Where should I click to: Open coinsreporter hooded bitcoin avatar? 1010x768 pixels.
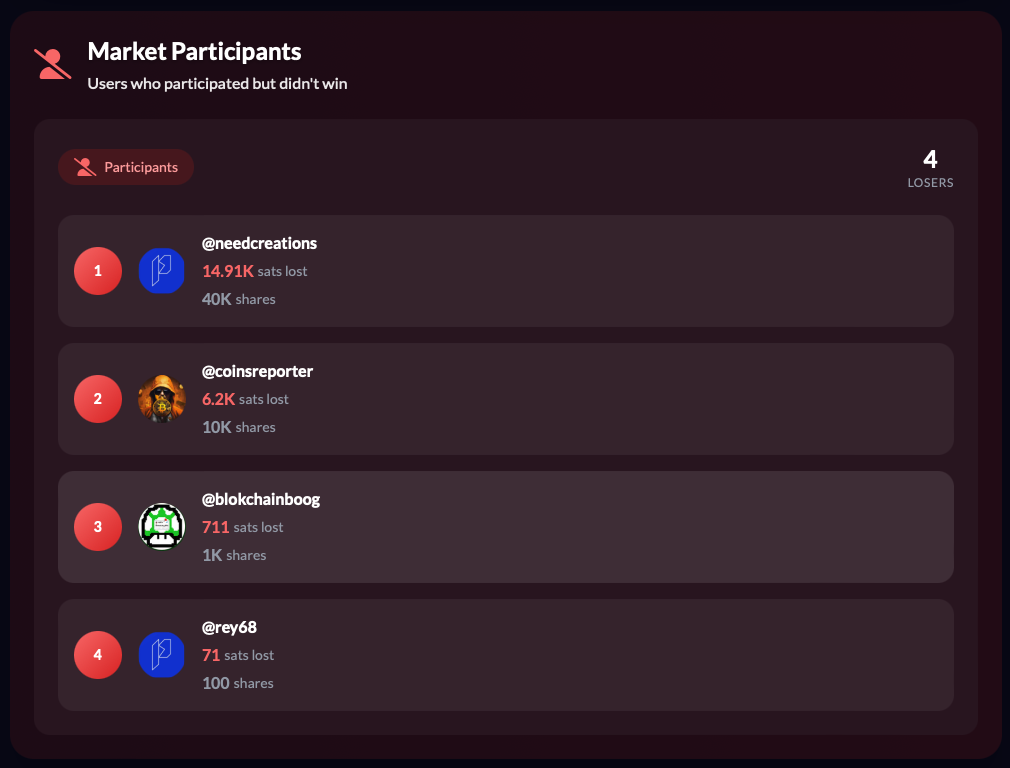coord(162,399)
